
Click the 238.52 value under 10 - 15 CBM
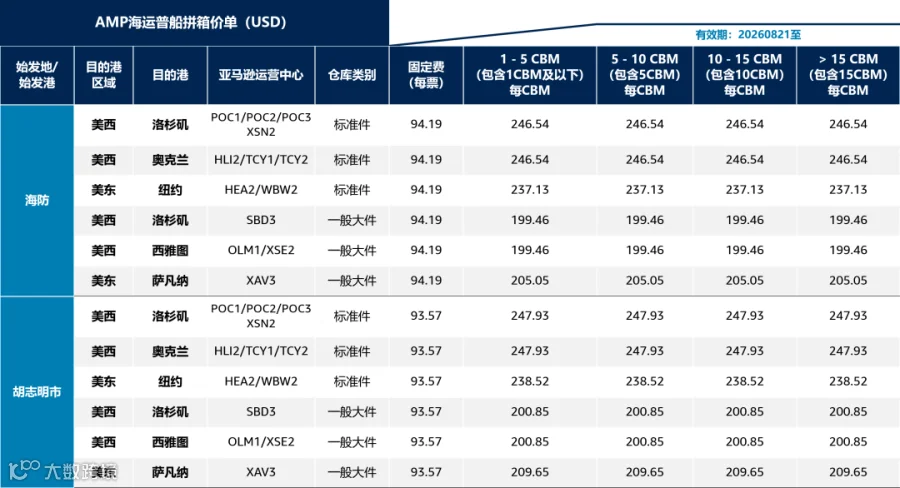click(x=744, y=381)
